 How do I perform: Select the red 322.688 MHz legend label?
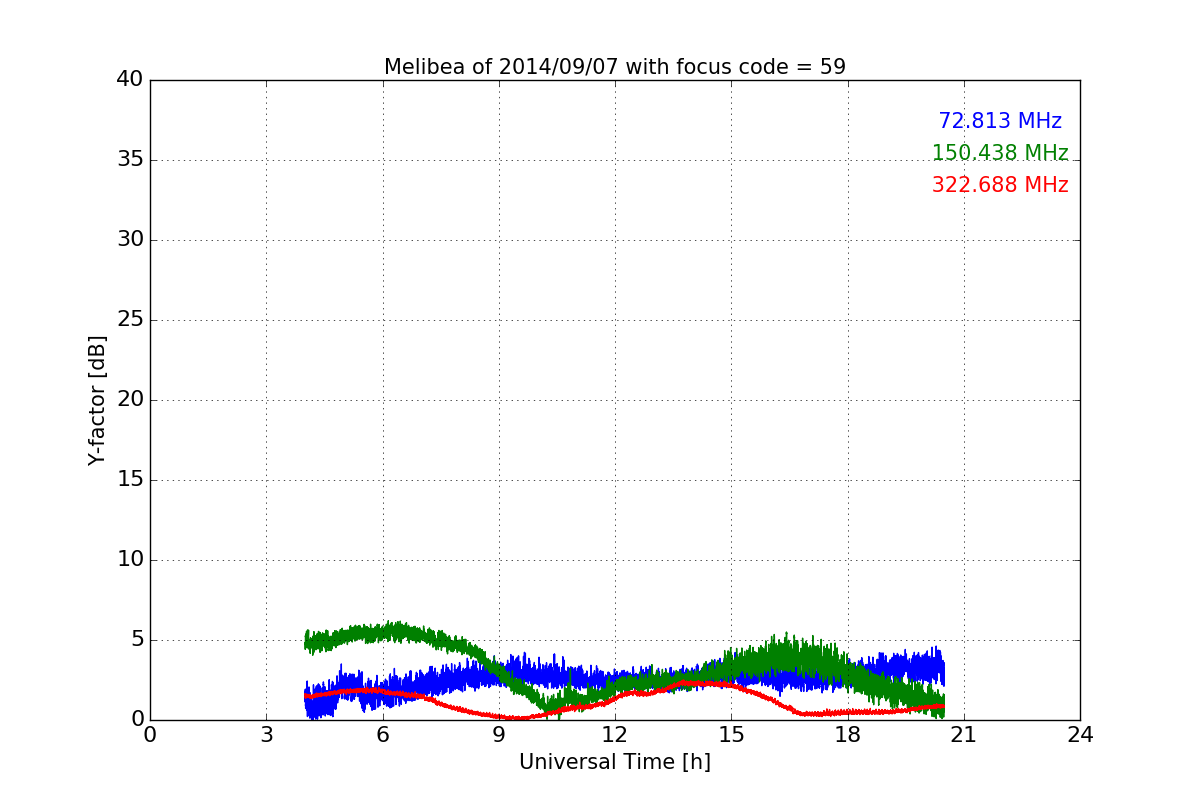1000,185
